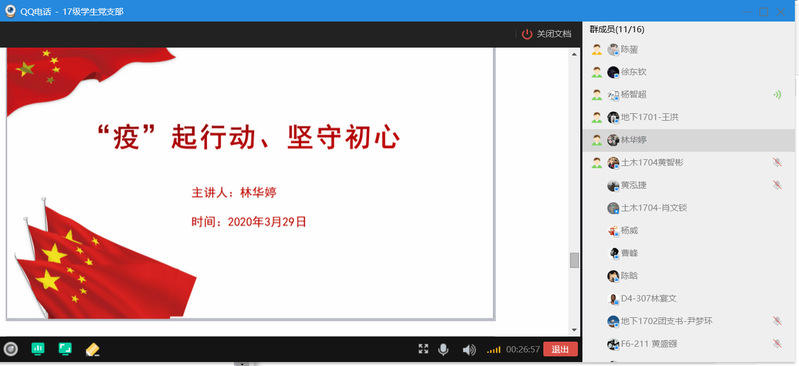Viewport: 799px width, 366px height.
Task: Click the green screen share icon
Action: coord(65,349)
